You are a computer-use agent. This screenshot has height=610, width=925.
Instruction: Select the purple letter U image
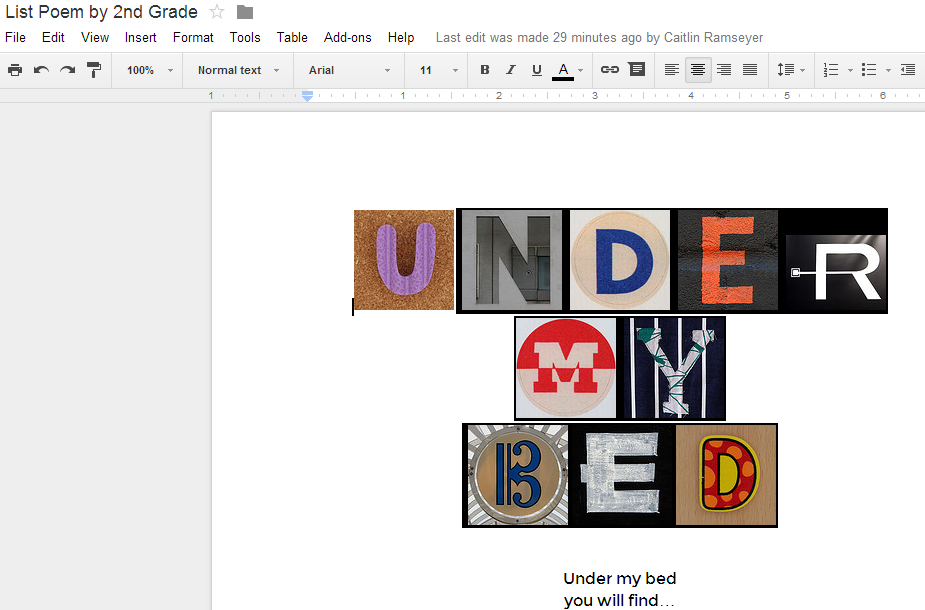[404, 260]
